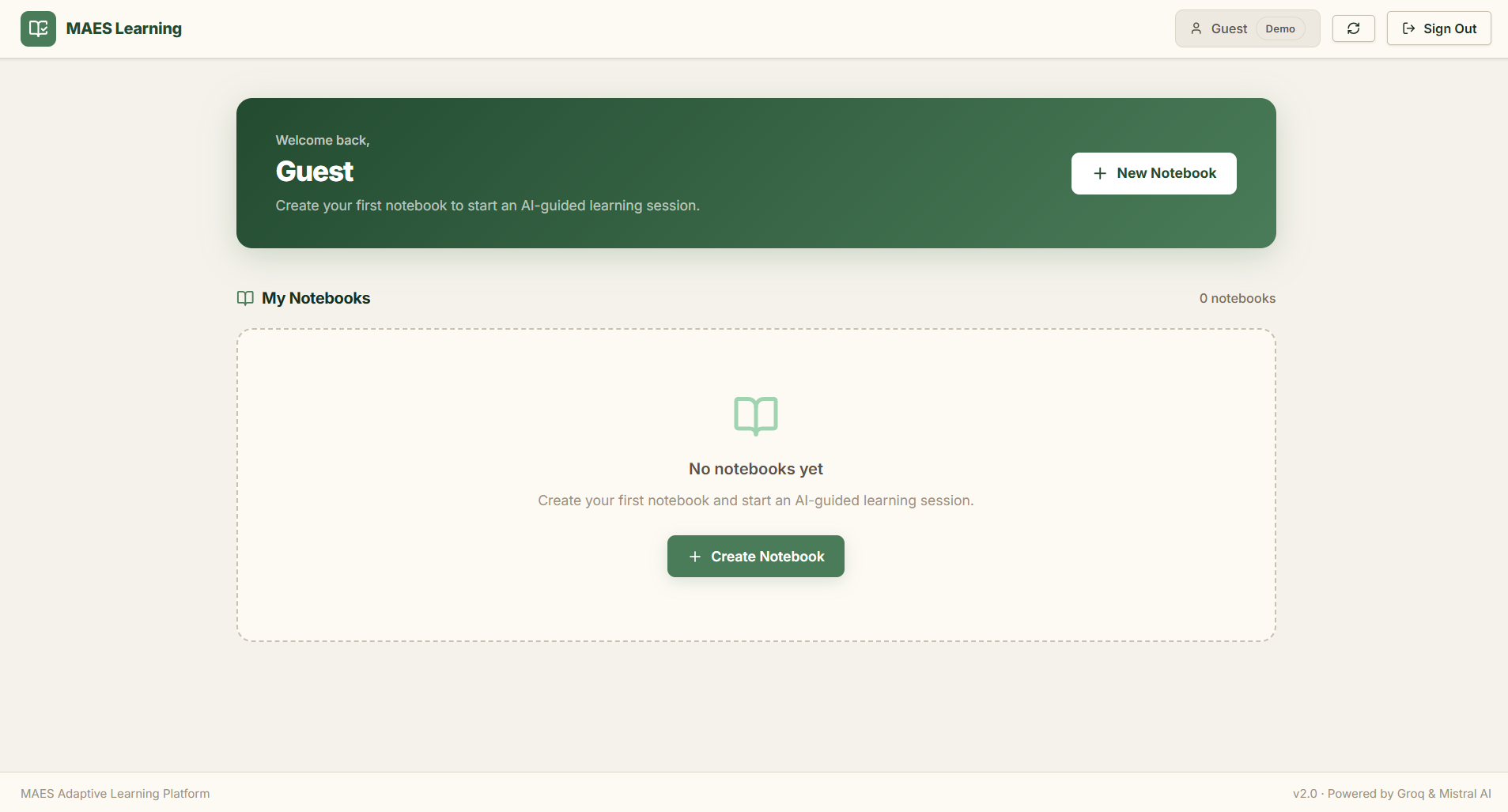
Task: Click MAES Adaptive Learning Platform footer text
Action: (x=115, y=794)
